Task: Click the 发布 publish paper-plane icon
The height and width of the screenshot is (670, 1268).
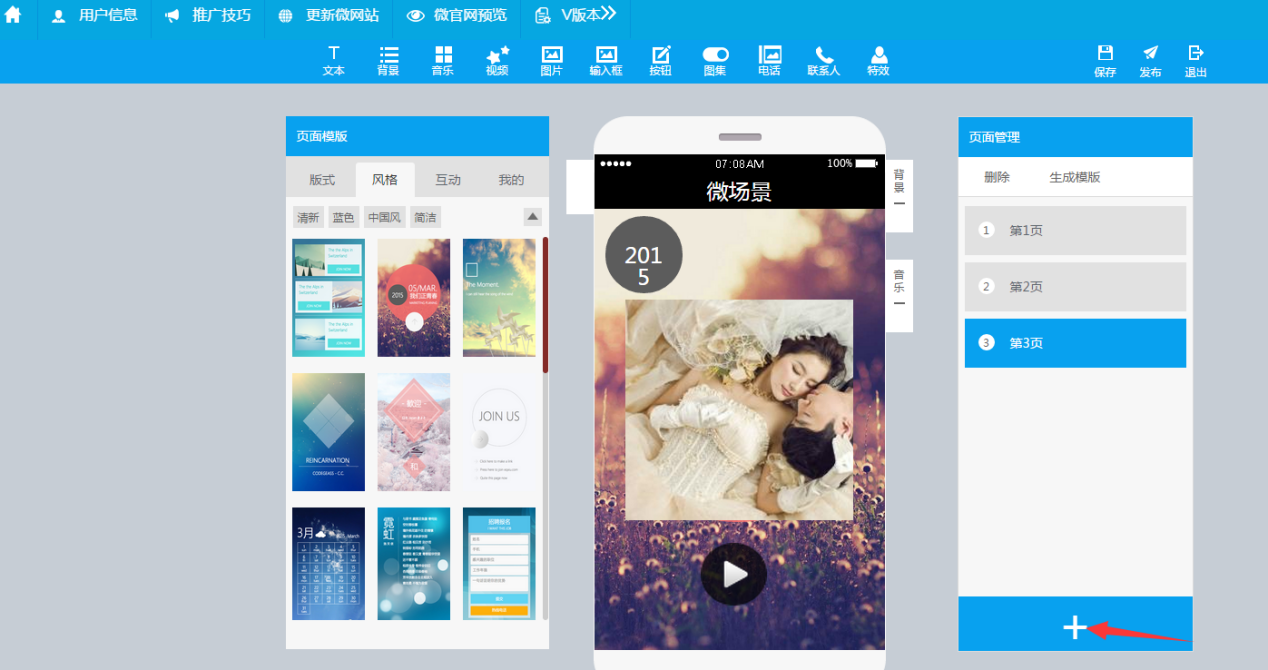Action: click(1150, 60)
